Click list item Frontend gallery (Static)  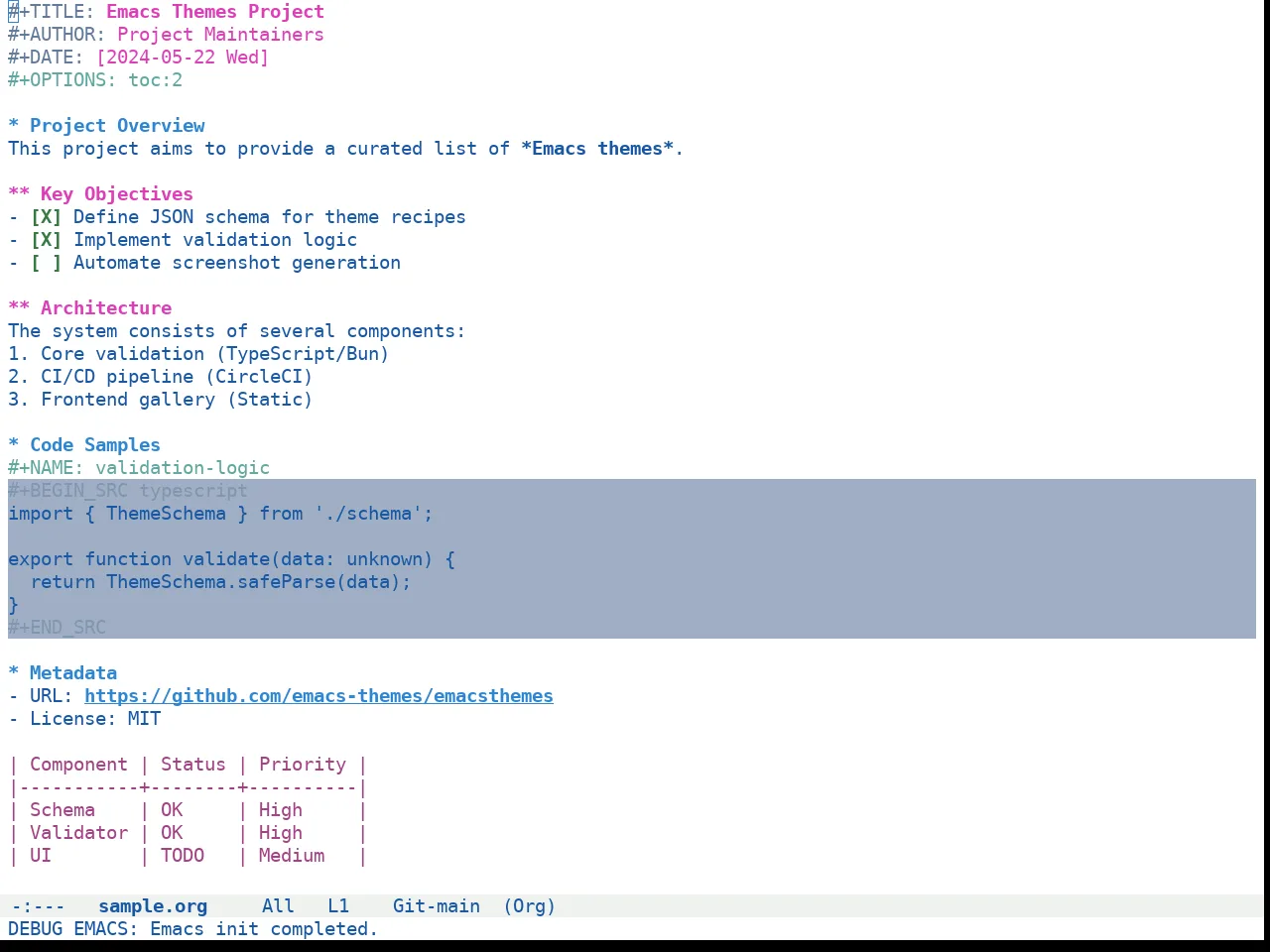[x=161, y=400]
